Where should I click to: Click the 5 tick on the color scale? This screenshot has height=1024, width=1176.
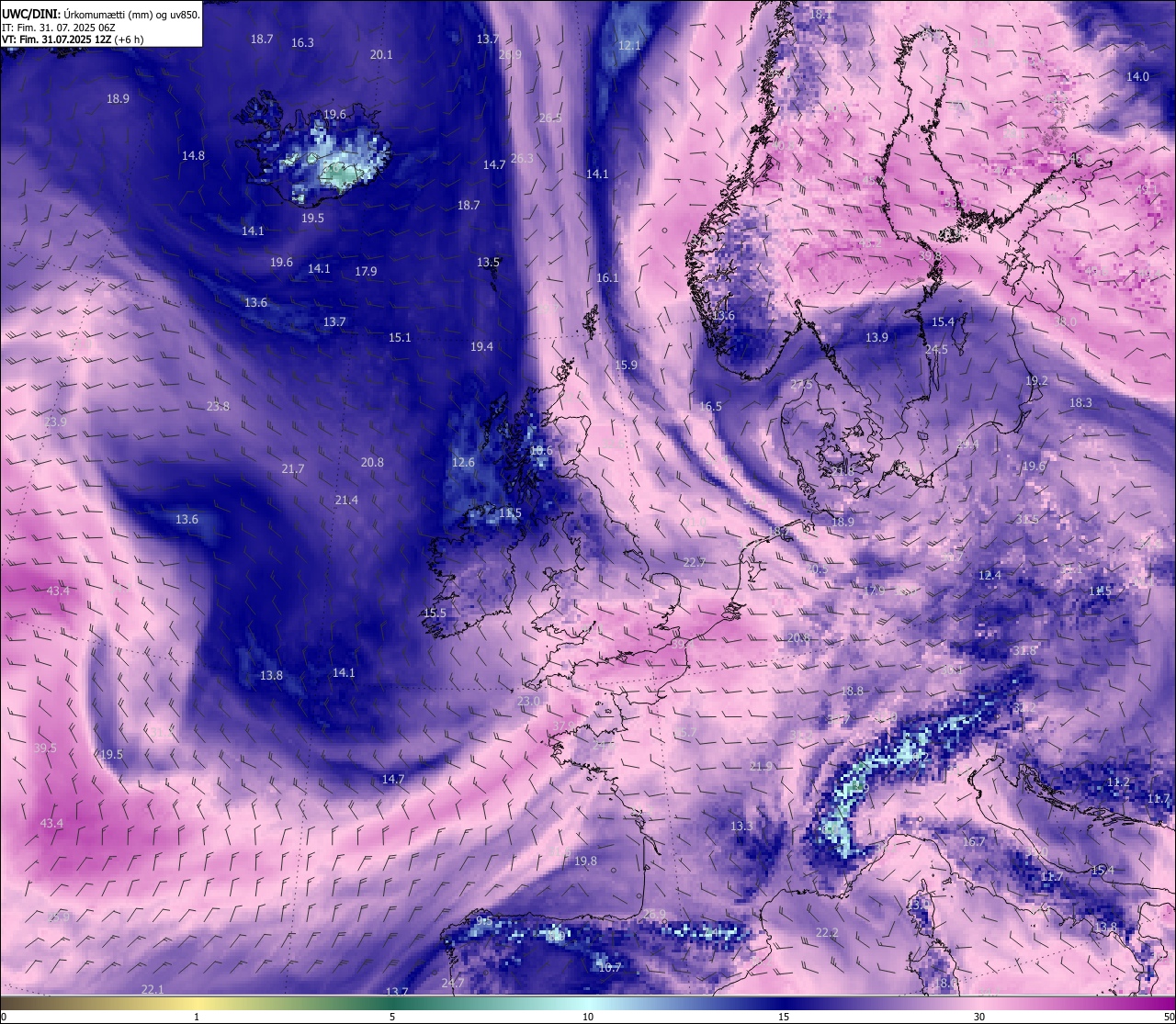[x=392, y=1017]
